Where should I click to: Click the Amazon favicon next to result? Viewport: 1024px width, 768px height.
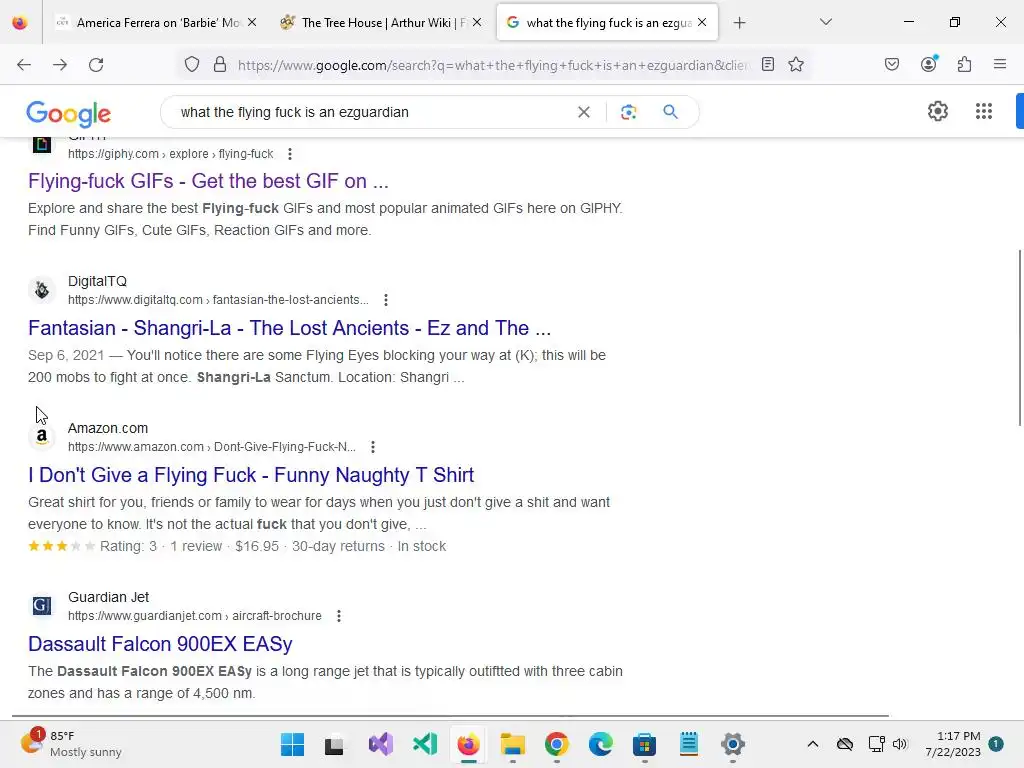click(x=42, y=437)
